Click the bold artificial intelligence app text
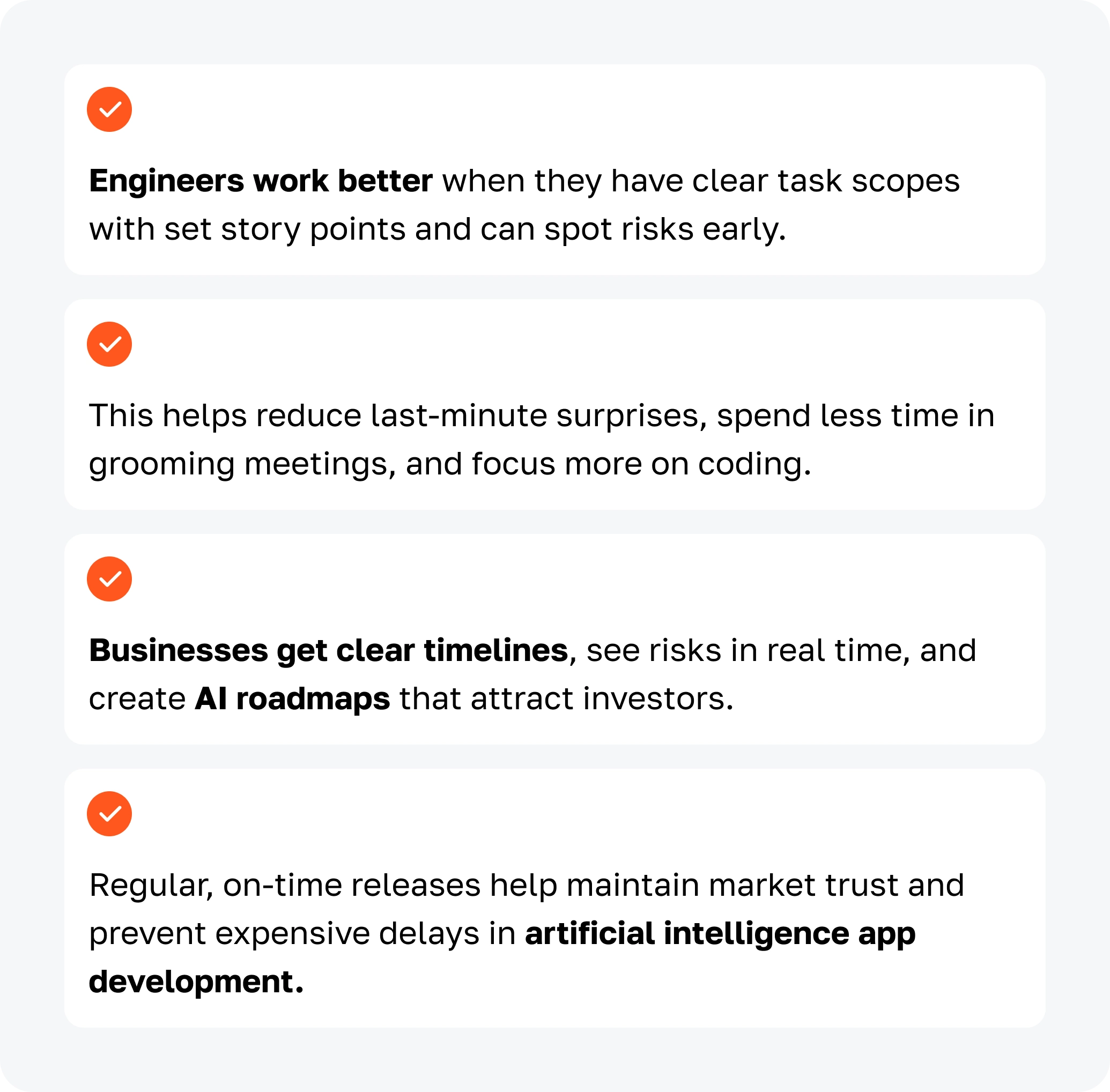Image resolution: width=1110 pixels, height=1092 pixels. [720, 934]
